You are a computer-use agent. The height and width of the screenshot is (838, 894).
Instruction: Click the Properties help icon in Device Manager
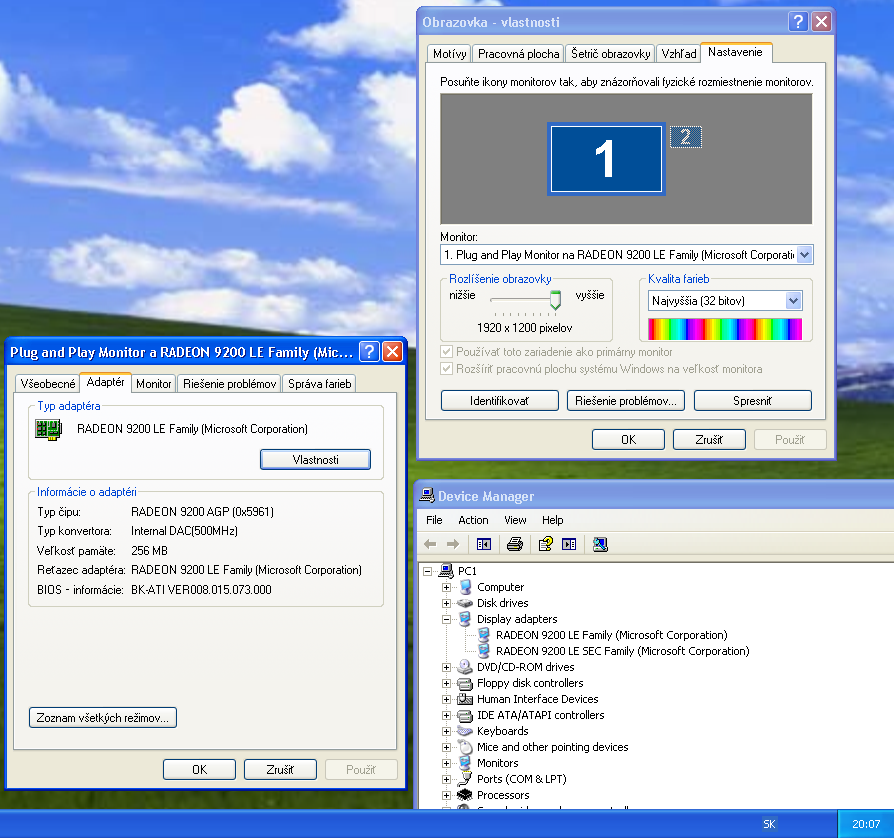click(545, 544)
